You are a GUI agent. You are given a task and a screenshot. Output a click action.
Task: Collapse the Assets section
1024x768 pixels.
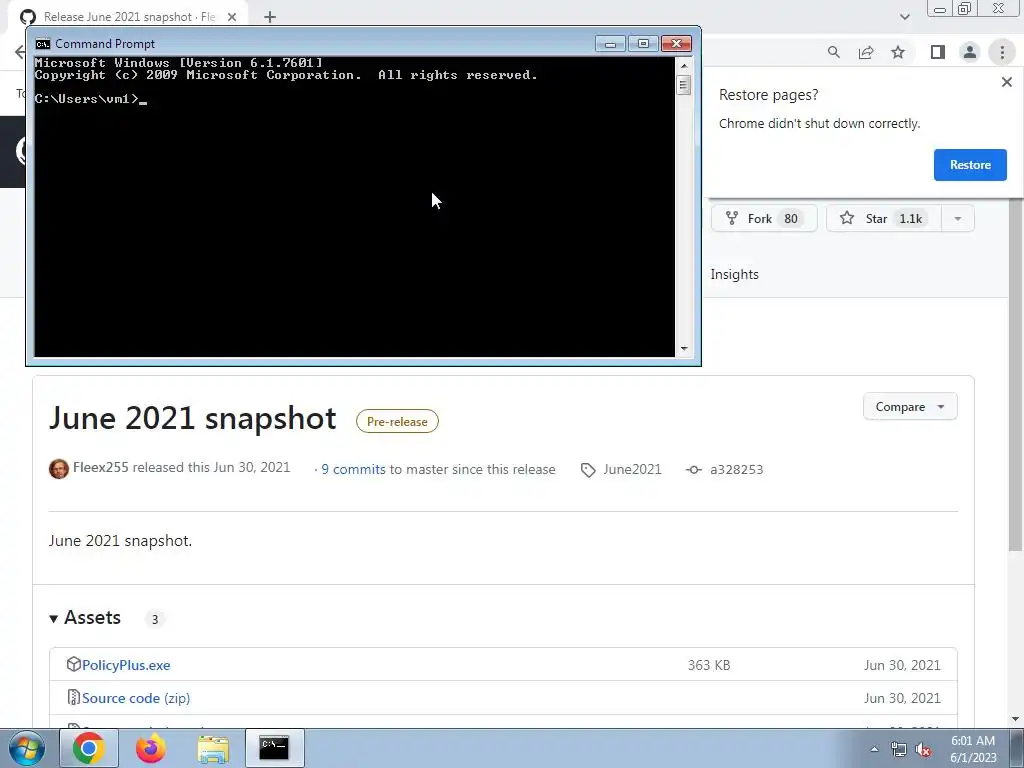coord(86,618)
